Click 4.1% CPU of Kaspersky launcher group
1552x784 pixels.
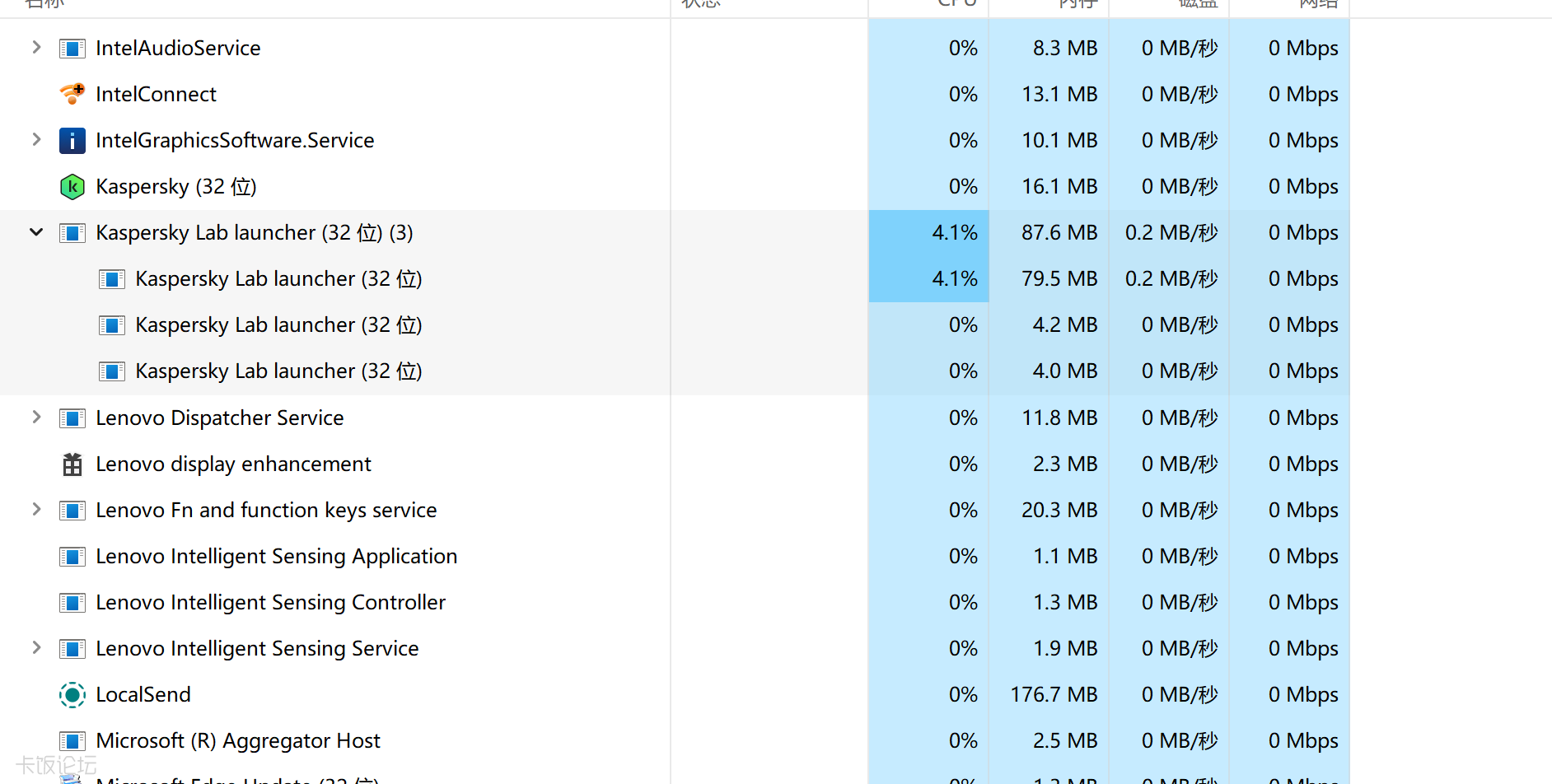[955, 233]
